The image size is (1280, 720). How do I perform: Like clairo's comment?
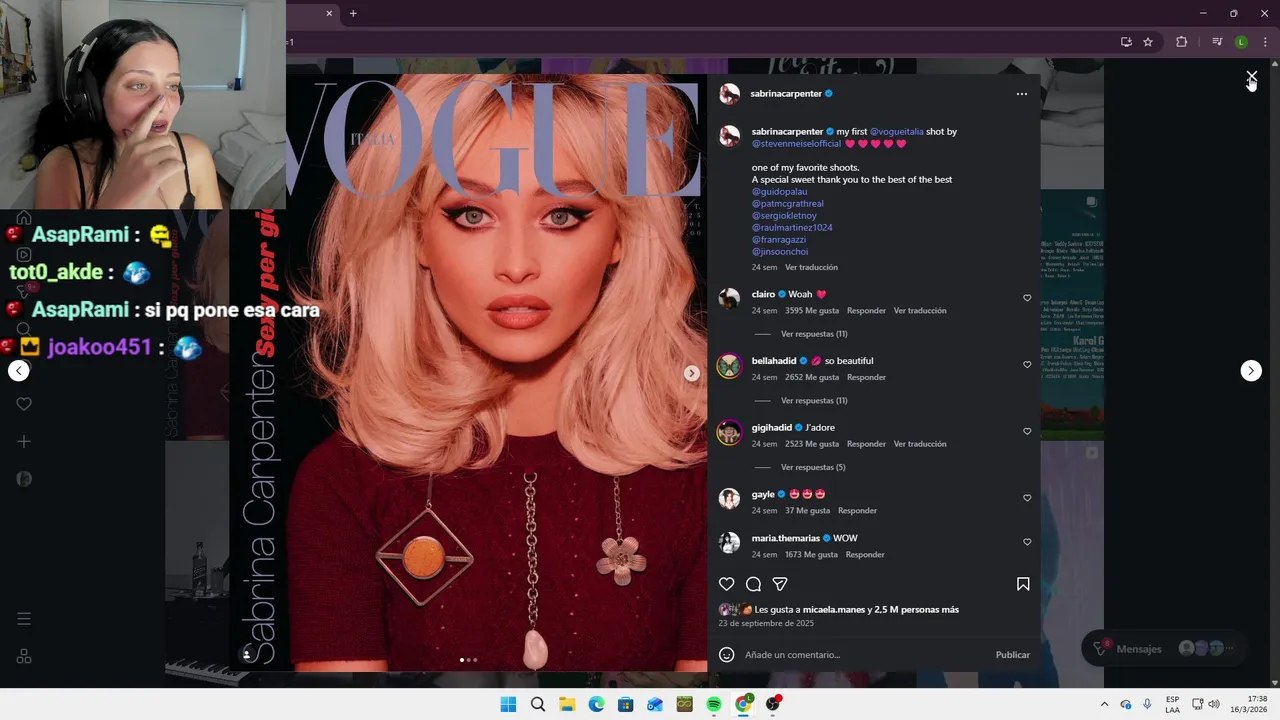tap(1027, 298)
